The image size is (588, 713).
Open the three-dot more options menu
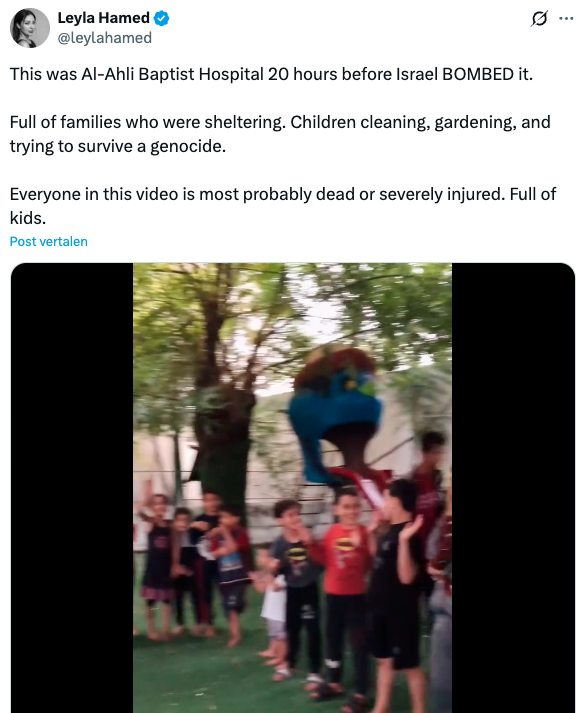coord(566,19)
